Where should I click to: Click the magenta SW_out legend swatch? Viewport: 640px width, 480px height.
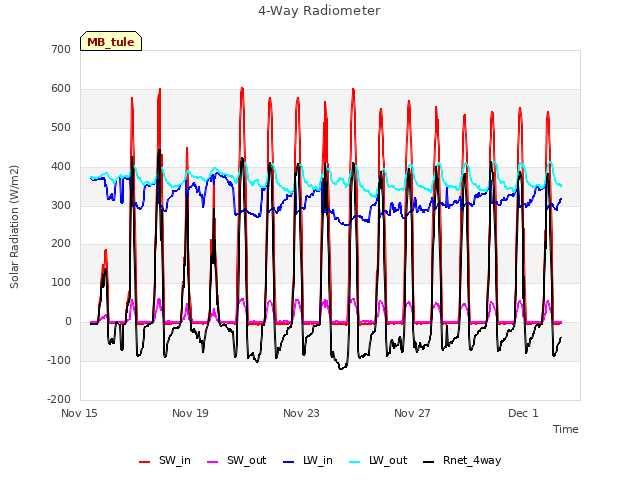[213, 462]
